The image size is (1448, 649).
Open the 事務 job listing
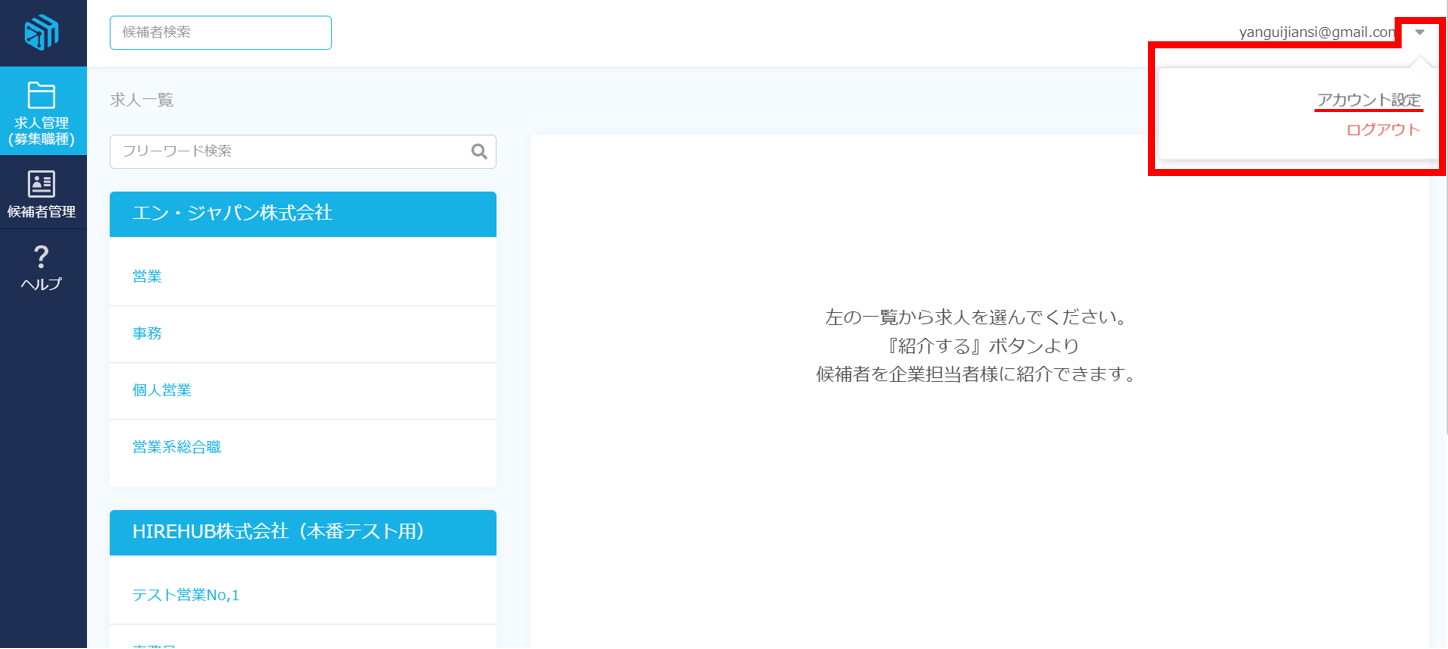point(147,334)
